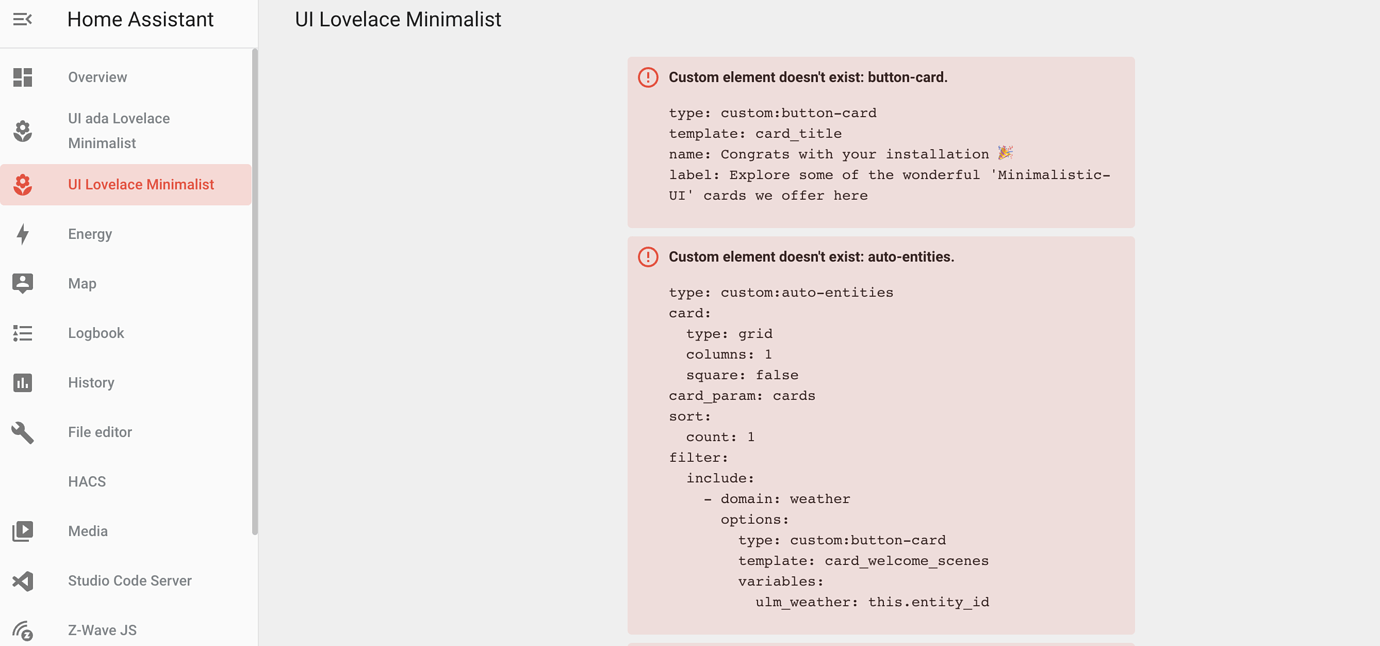Click the Map person icon
The height and width of the screenshot is (646, 1380).
point(22,283)
